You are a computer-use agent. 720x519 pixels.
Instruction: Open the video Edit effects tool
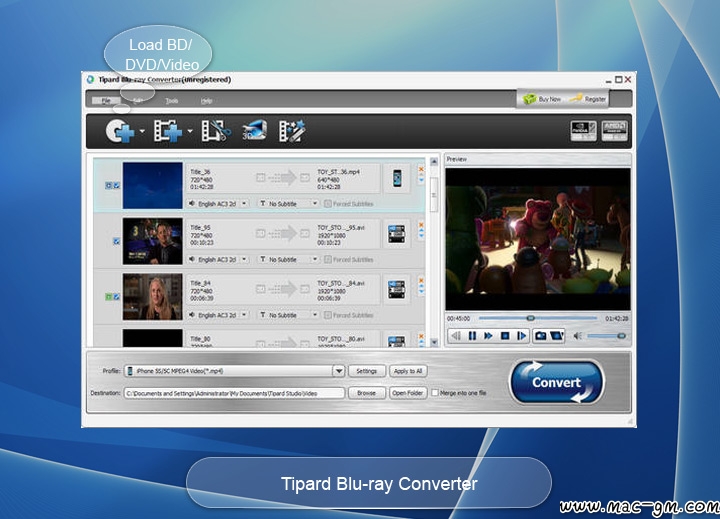(x=292, y=131)
